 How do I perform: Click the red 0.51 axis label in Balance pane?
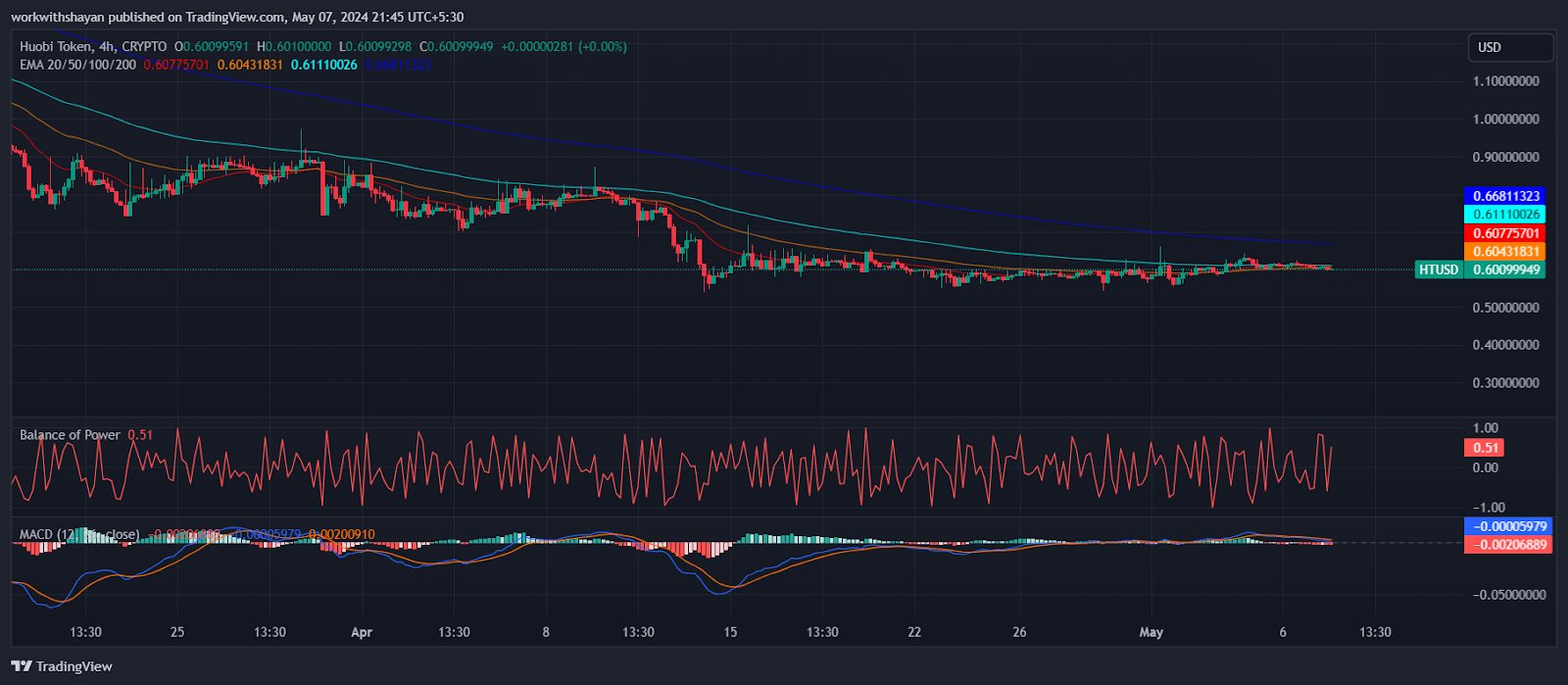pos(1484,448)
